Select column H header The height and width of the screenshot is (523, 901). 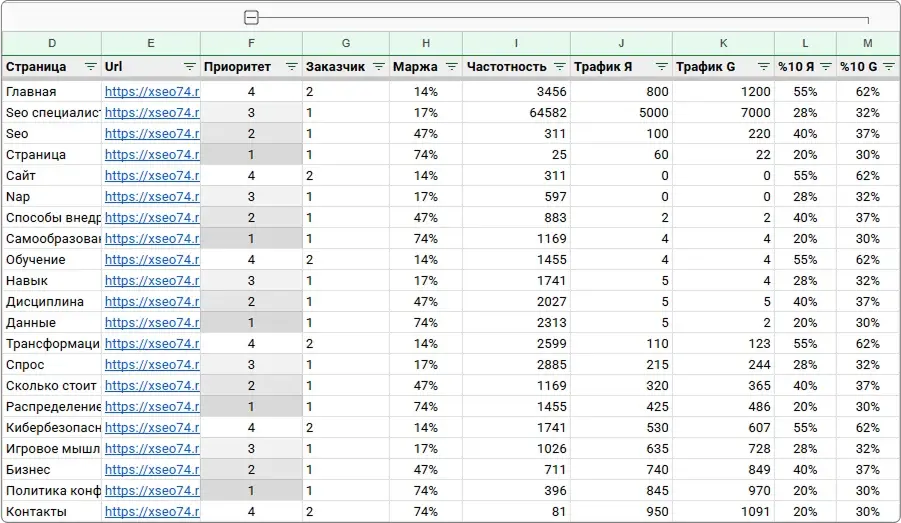(x=426, y=43)
